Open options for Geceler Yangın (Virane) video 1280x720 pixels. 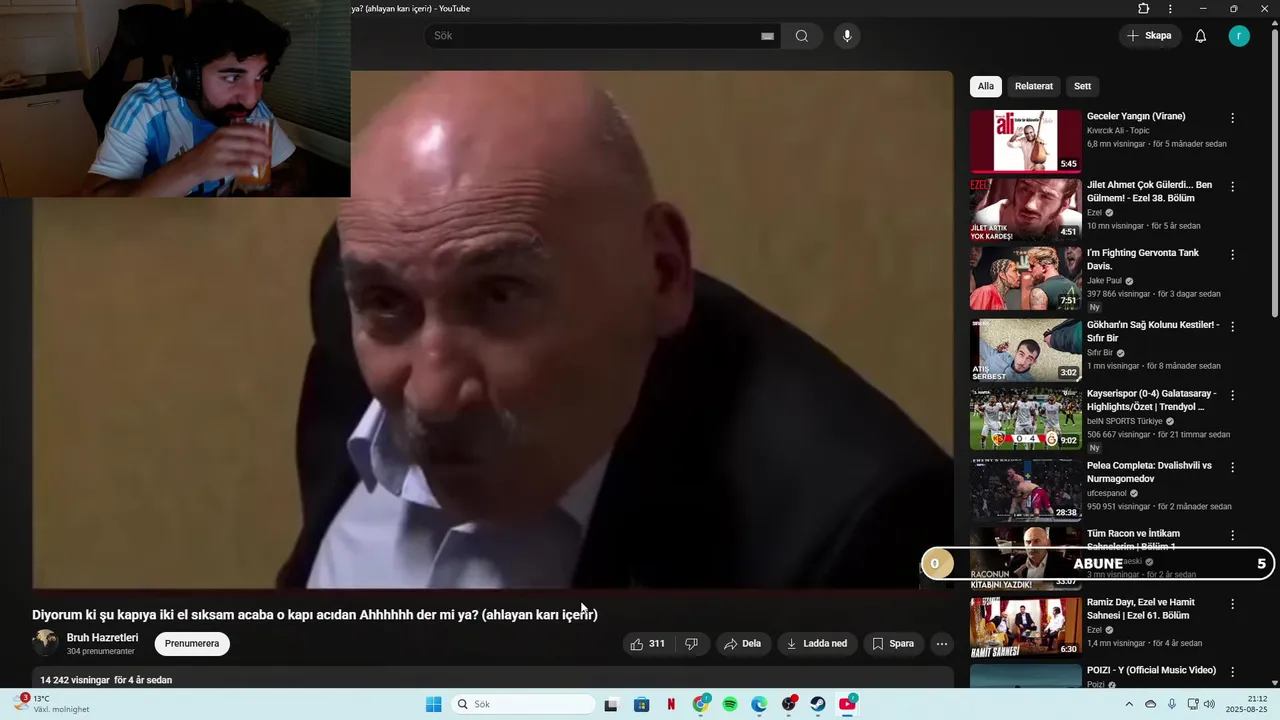pos(1232,118)
